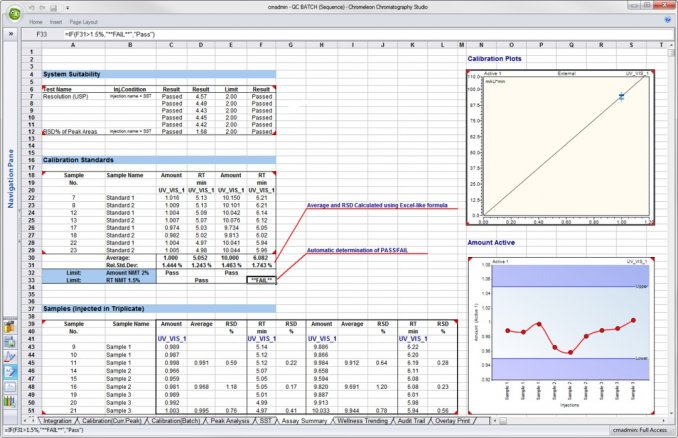
Task: Click the cell name box showing F33
Action: (42, 33)
